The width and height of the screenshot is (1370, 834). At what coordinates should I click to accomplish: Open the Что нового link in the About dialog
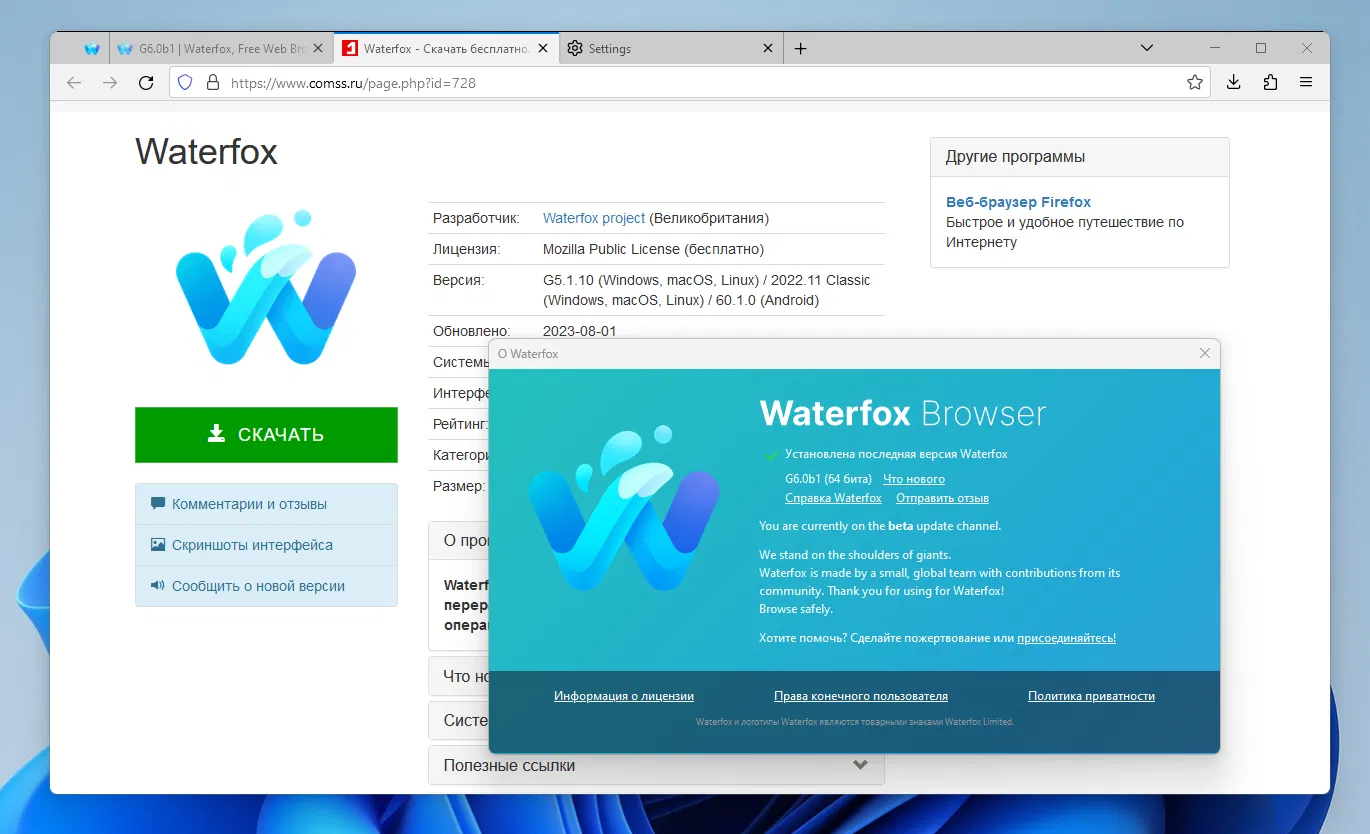point(914,479)
